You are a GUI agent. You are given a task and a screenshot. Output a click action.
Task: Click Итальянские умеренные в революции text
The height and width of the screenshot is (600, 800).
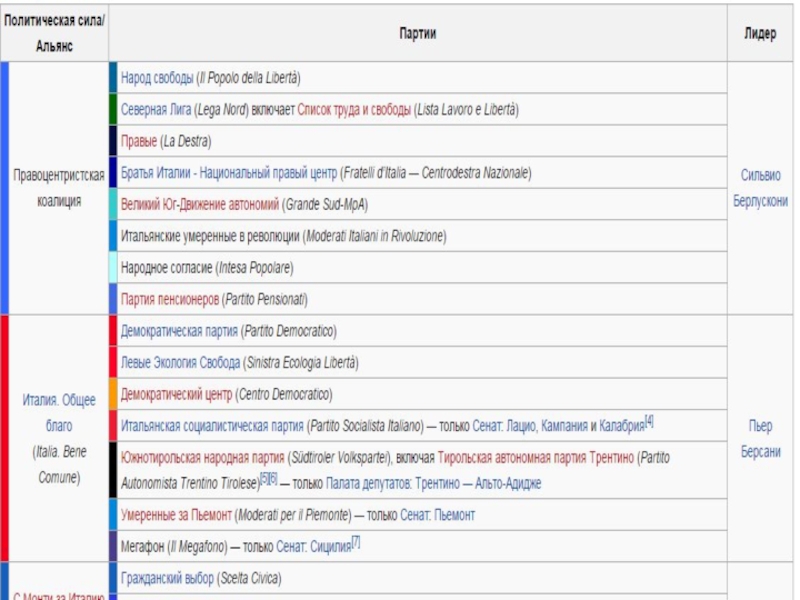coord(211,236)
